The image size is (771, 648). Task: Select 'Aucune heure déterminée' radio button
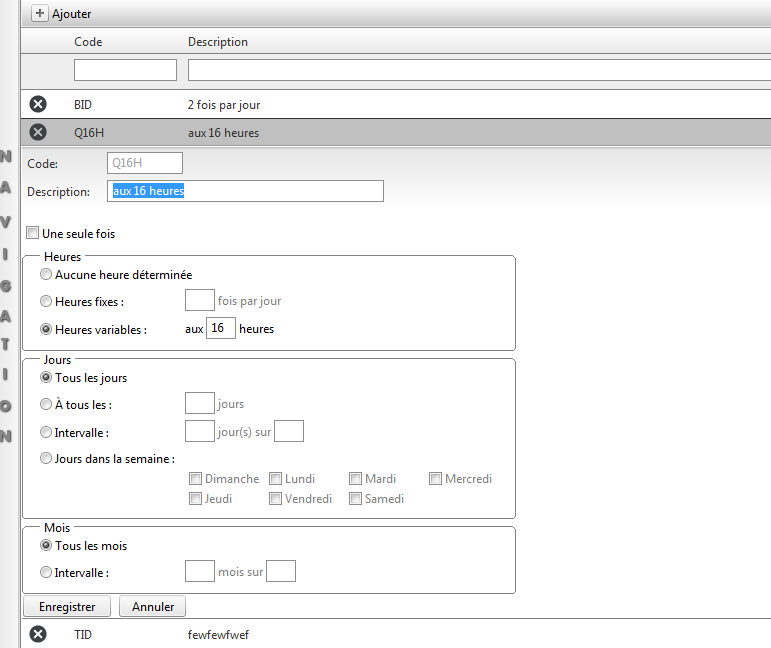point(46,274)
